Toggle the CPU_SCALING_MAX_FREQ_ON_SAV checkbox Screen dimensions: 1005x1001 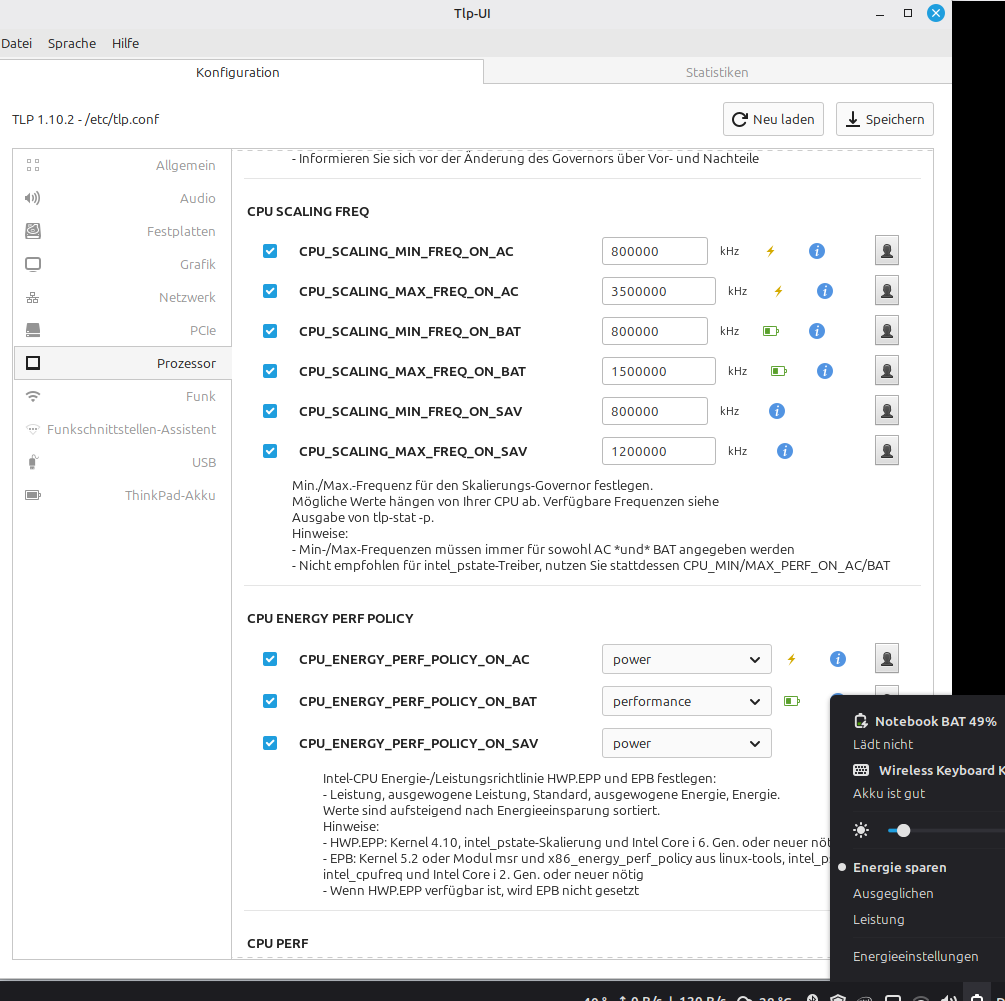(x=270, y=451)
